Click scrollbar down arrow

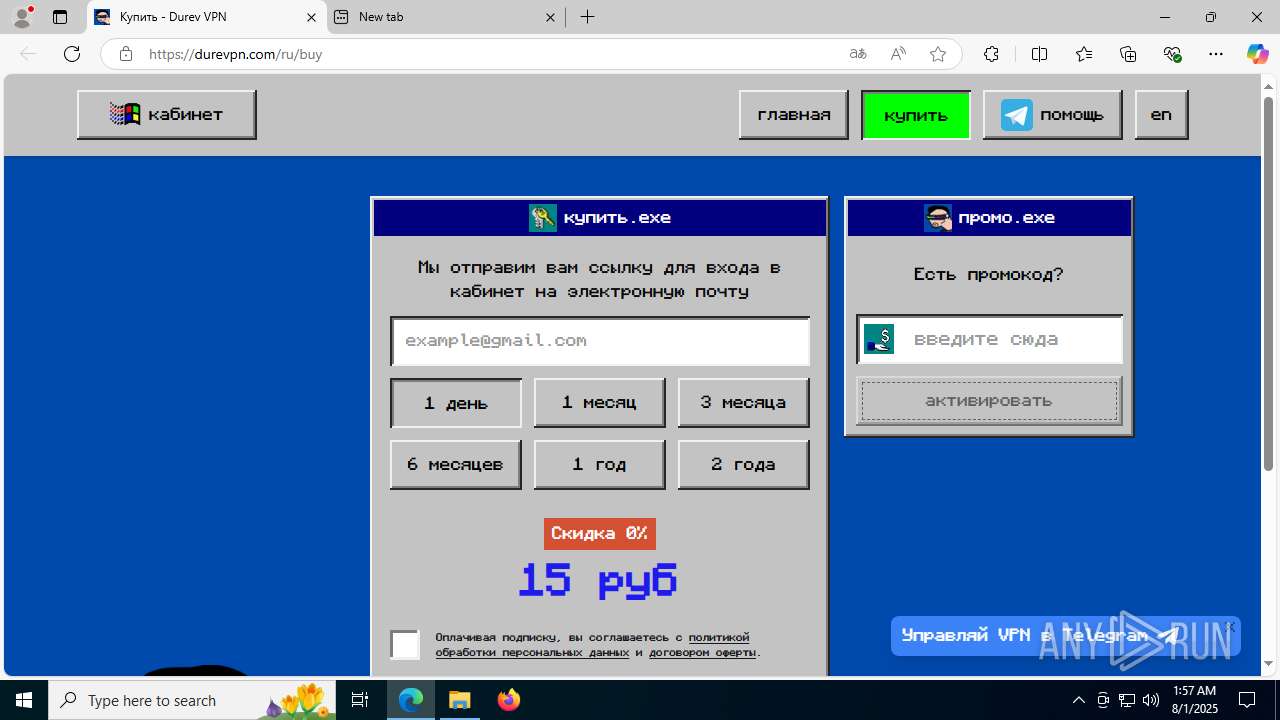click(x=1269, y=663)
